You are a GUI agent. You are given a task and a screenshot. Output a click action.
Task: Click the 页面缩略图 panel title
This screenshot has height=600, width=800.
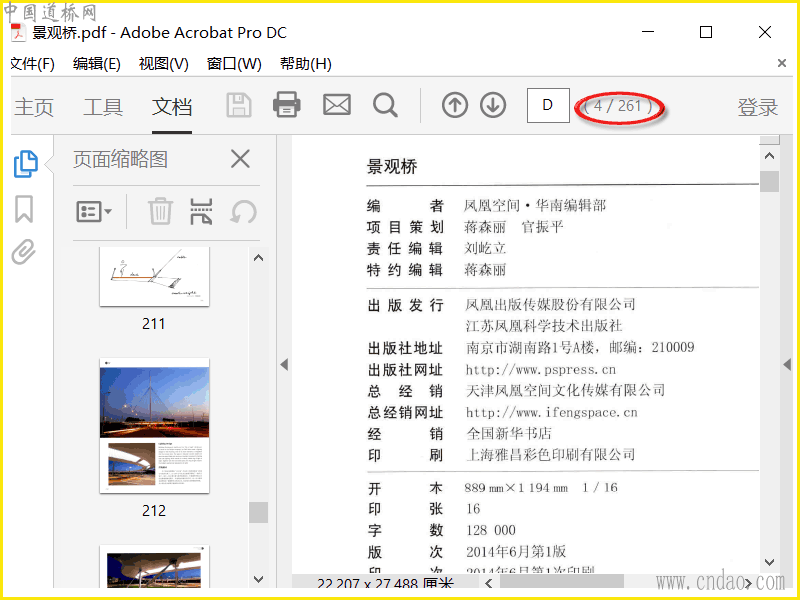coord(120,159)
